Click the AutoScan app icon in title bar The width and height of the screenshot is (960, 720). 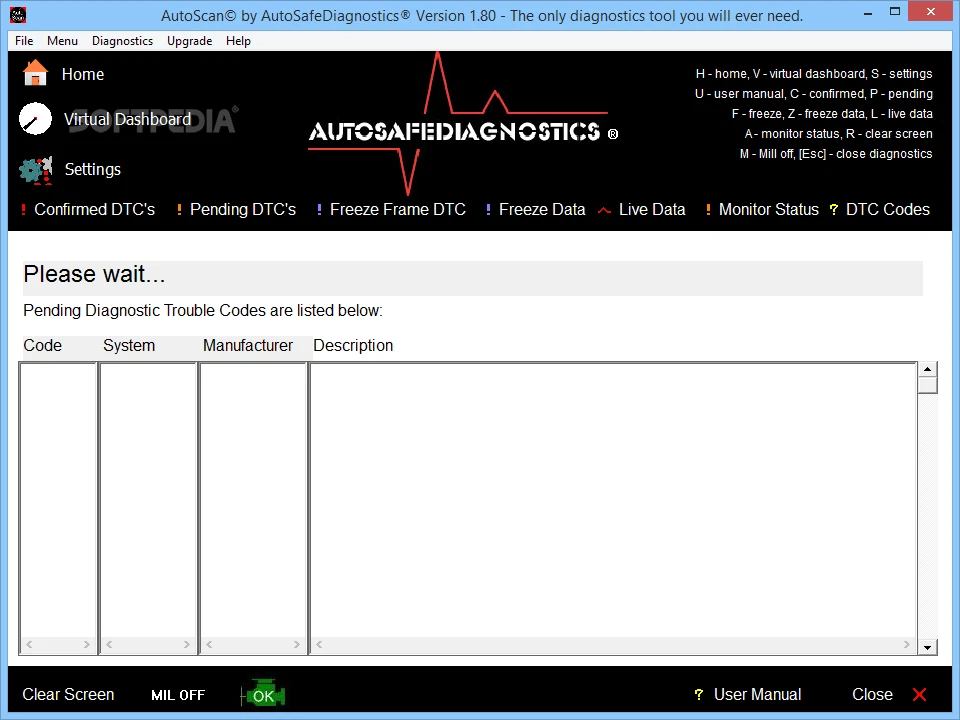click(18, 14)
